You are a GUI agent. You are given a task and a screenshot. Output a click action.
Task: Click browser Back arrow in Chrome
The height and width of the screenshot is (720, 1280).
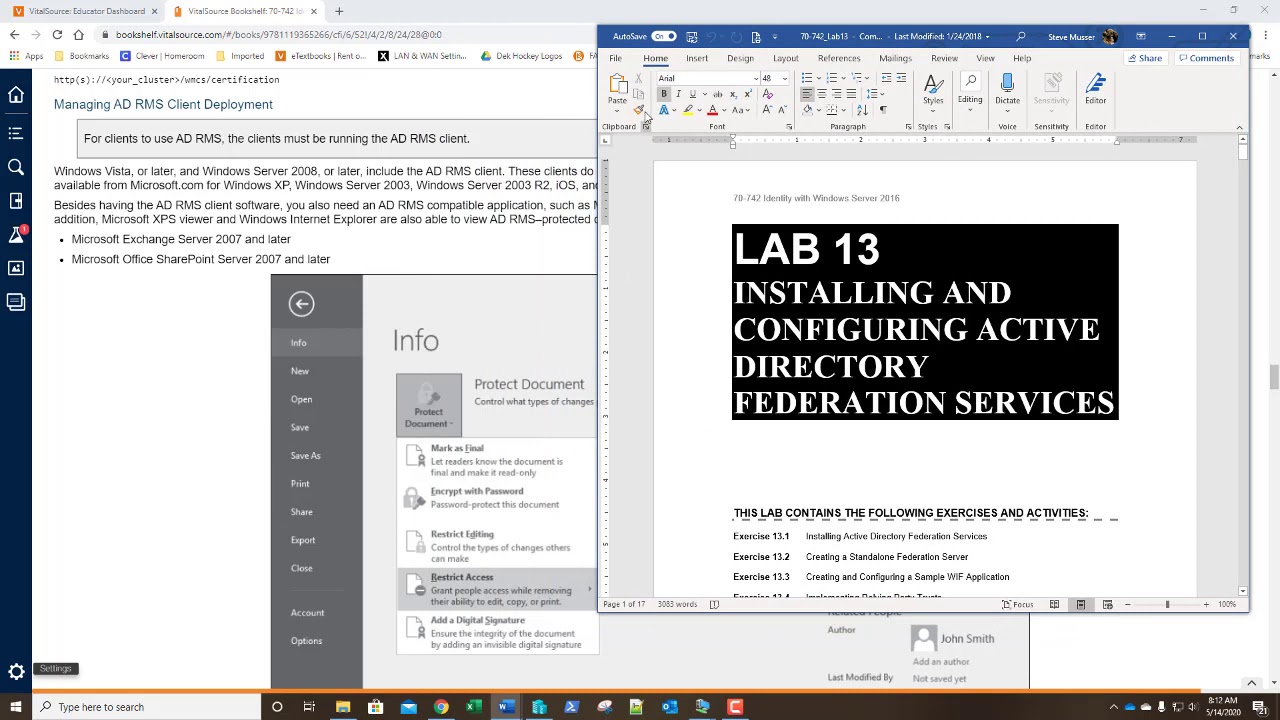tap(14, 34)
